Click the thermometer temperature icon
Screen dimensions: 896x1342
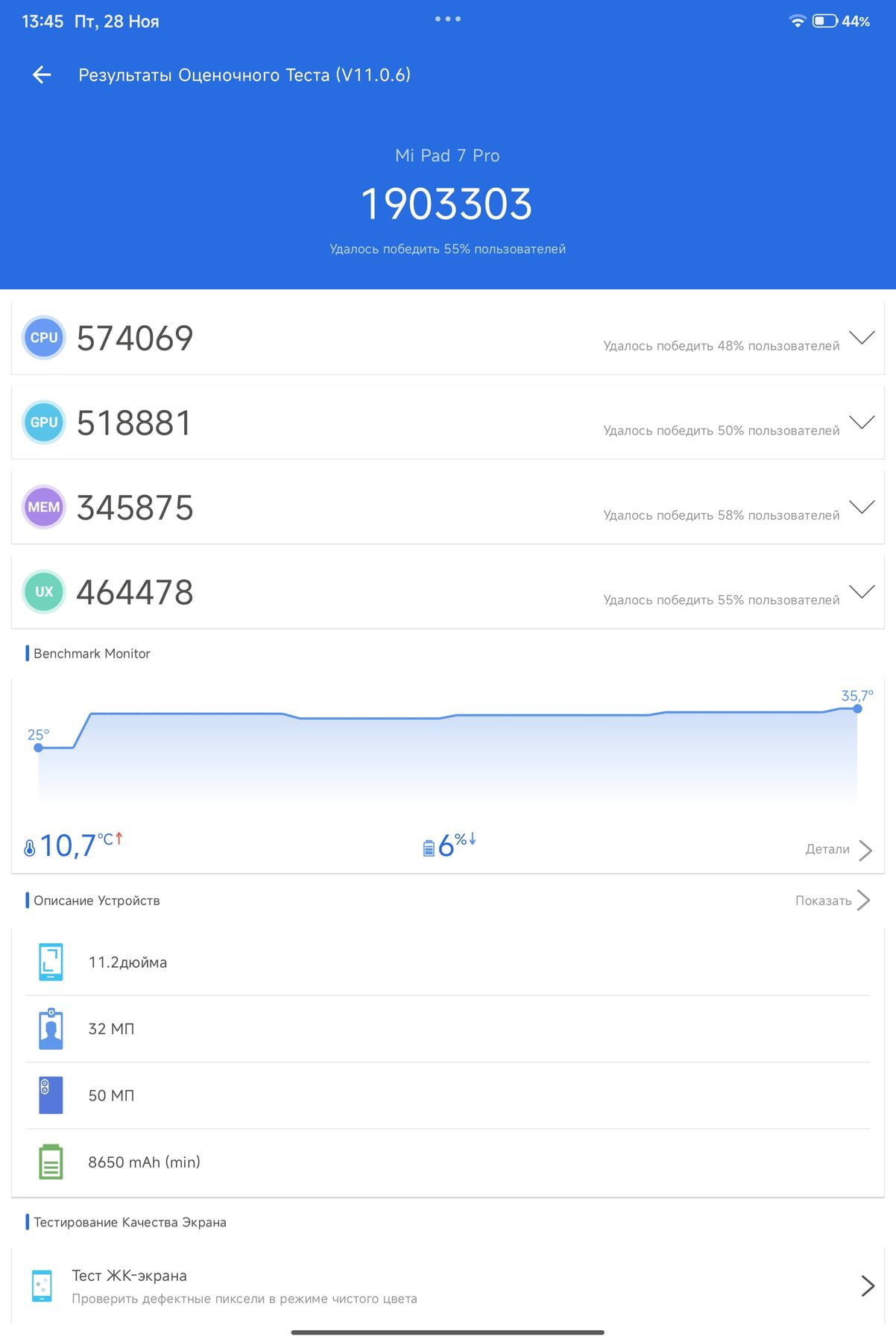point(30,848)
